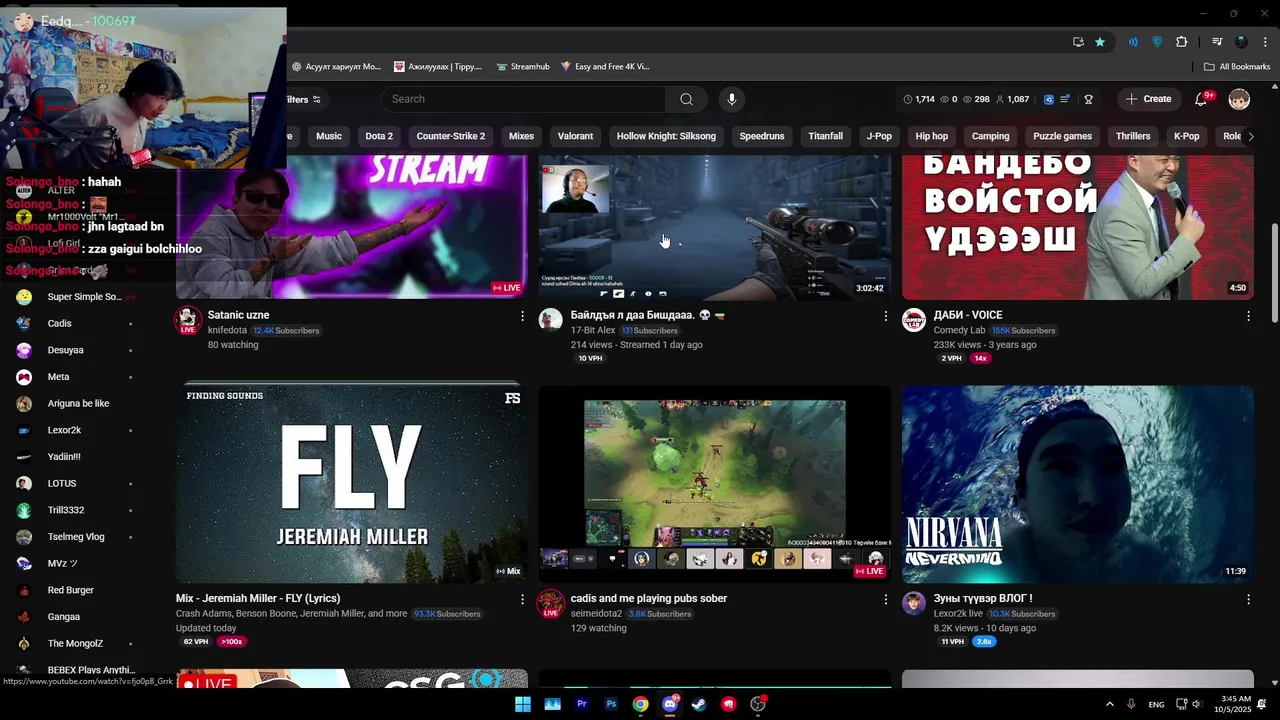Open Comedy Lab channel avatar
Screen dimensions: 1280x720
click(x=914, y=320)
